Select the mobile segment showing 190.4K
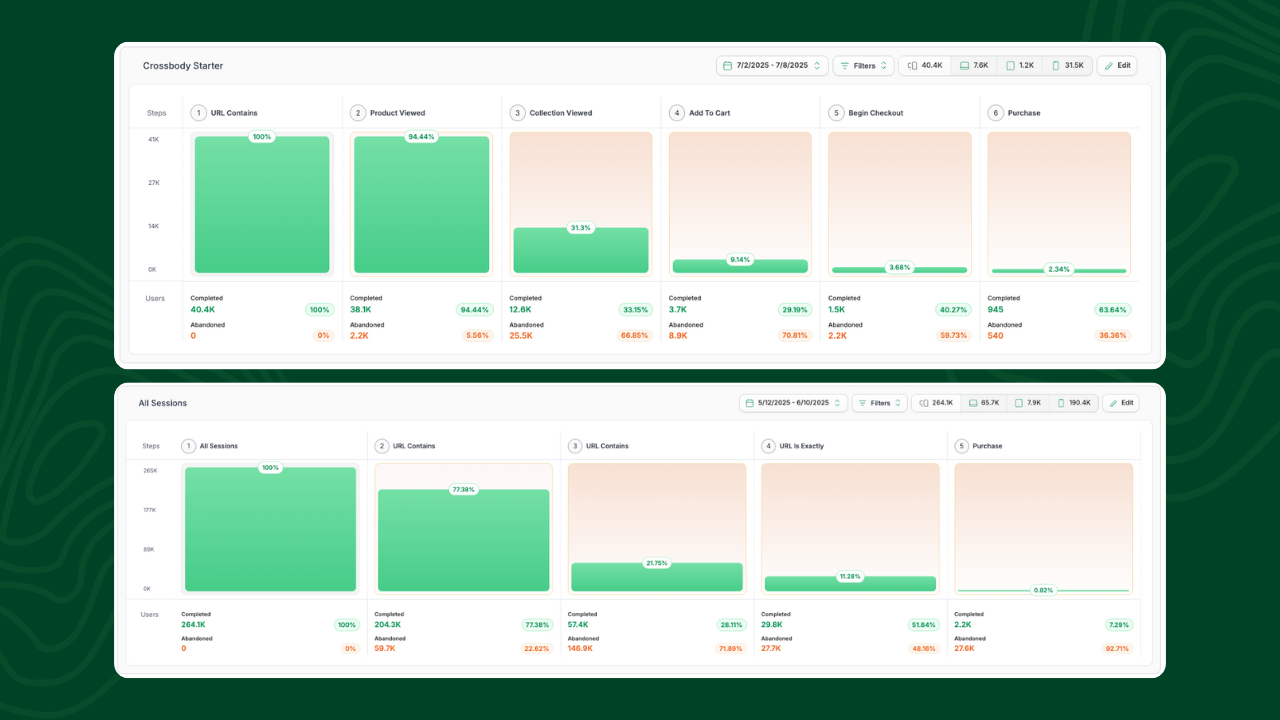1280x720 pixels. click(x=1073, y=403)
